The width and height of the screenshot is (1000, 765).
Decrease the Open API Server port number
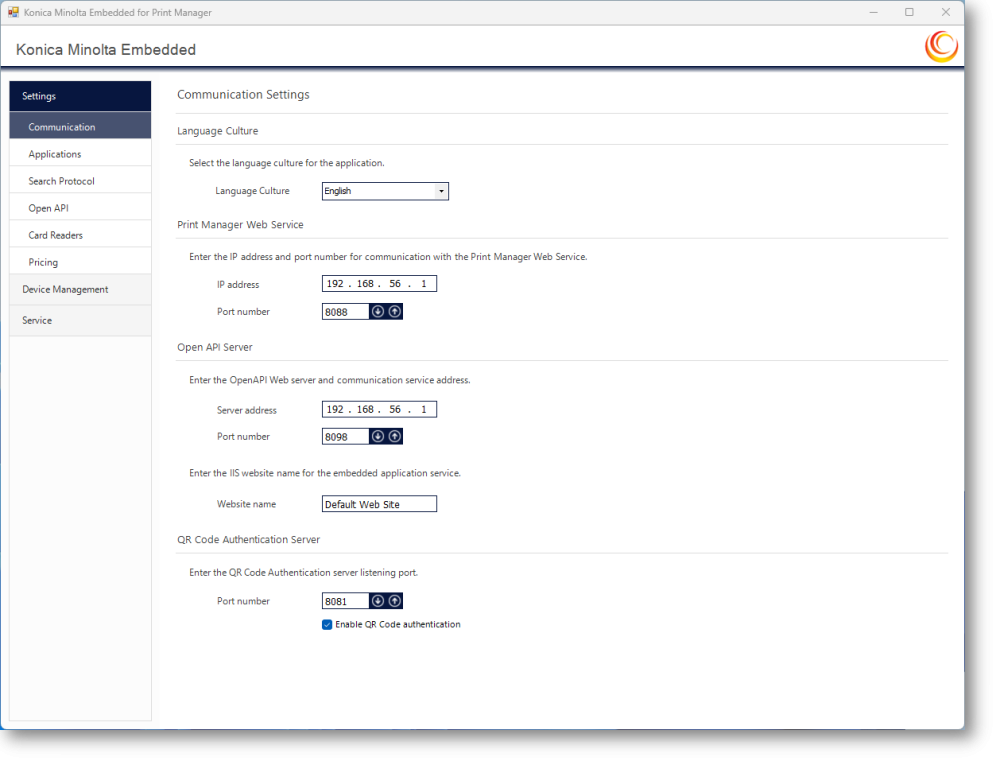[378, 437]
